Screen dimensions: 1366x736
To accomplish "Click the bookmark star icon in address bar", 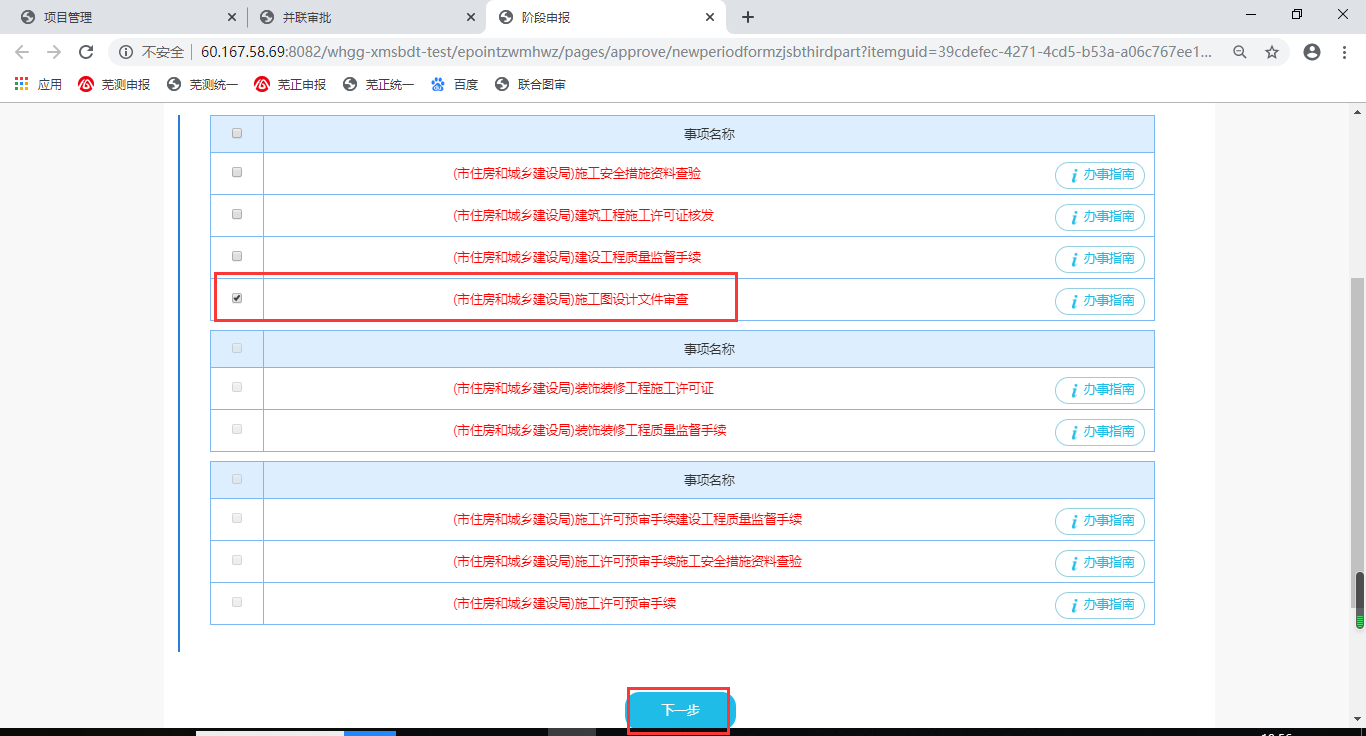I will pos(1272,52).
